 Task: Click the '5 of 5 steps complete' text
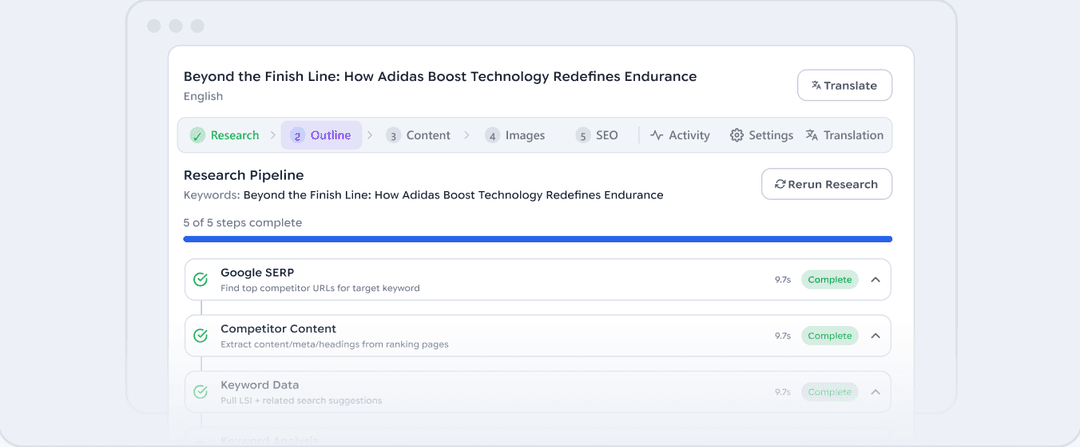point(242,222)
